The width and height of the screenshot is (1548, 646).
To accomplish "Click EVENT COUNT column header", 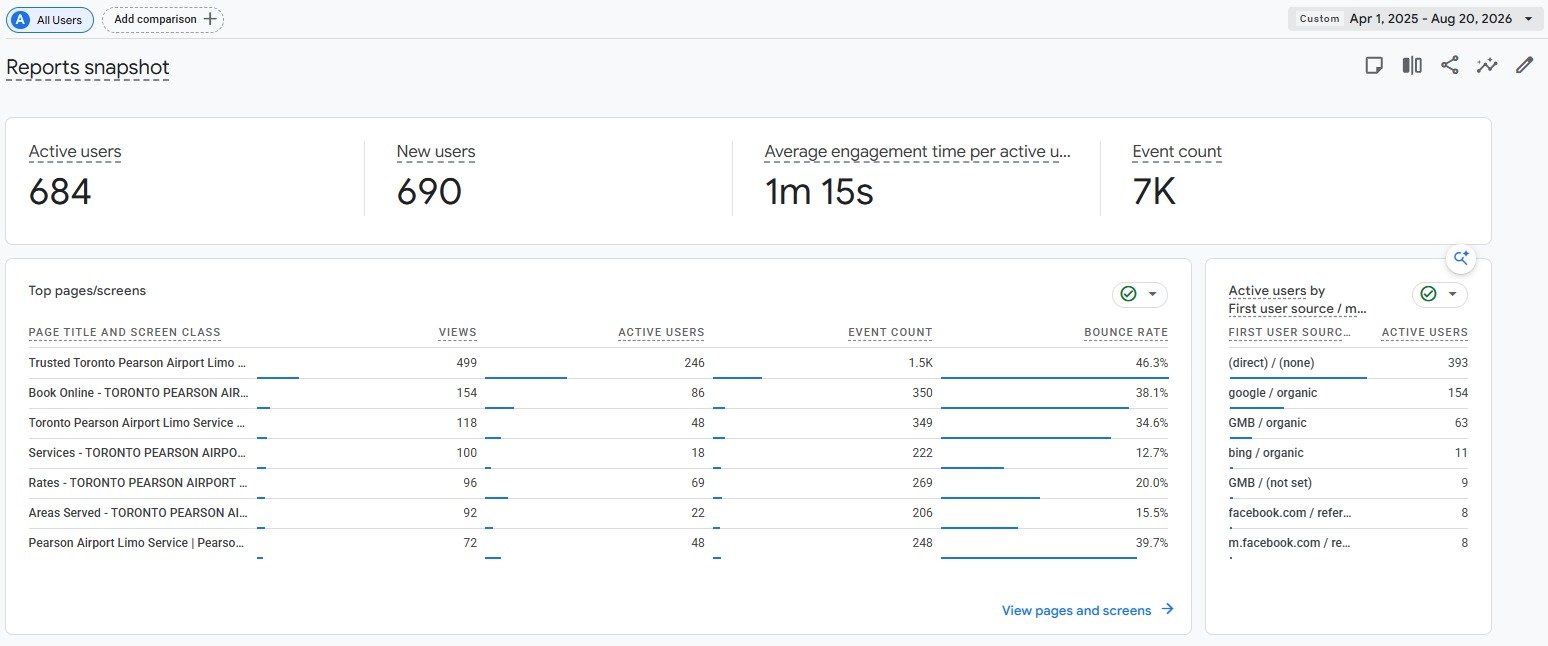I will 890,333.
